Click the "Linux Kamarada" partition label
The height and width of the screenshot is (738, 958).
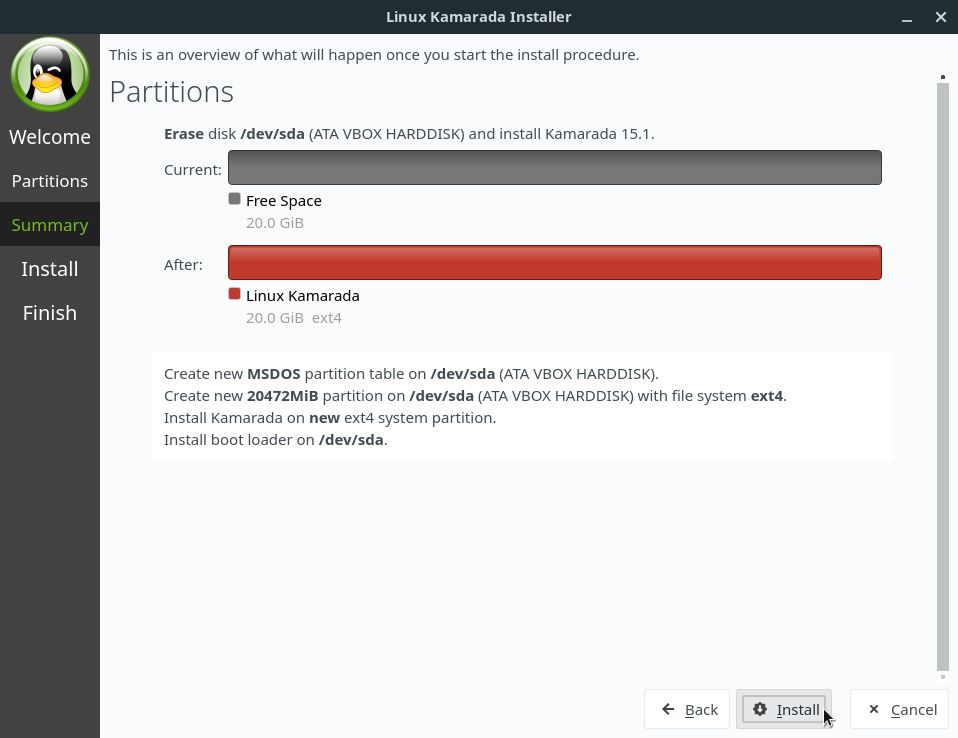click(x=302, y=296)
